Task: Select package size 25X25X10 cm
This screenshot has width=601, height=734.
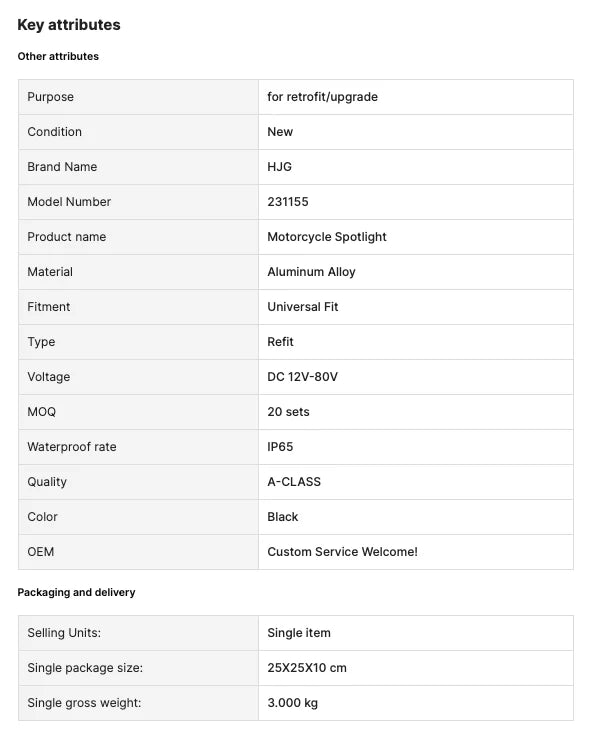Action: (x=307, y=668)
